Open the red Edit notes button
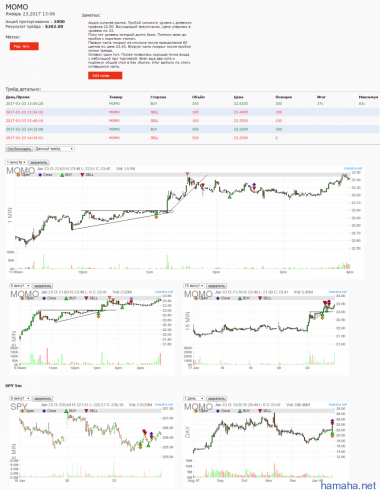 (x=105, y=75)
